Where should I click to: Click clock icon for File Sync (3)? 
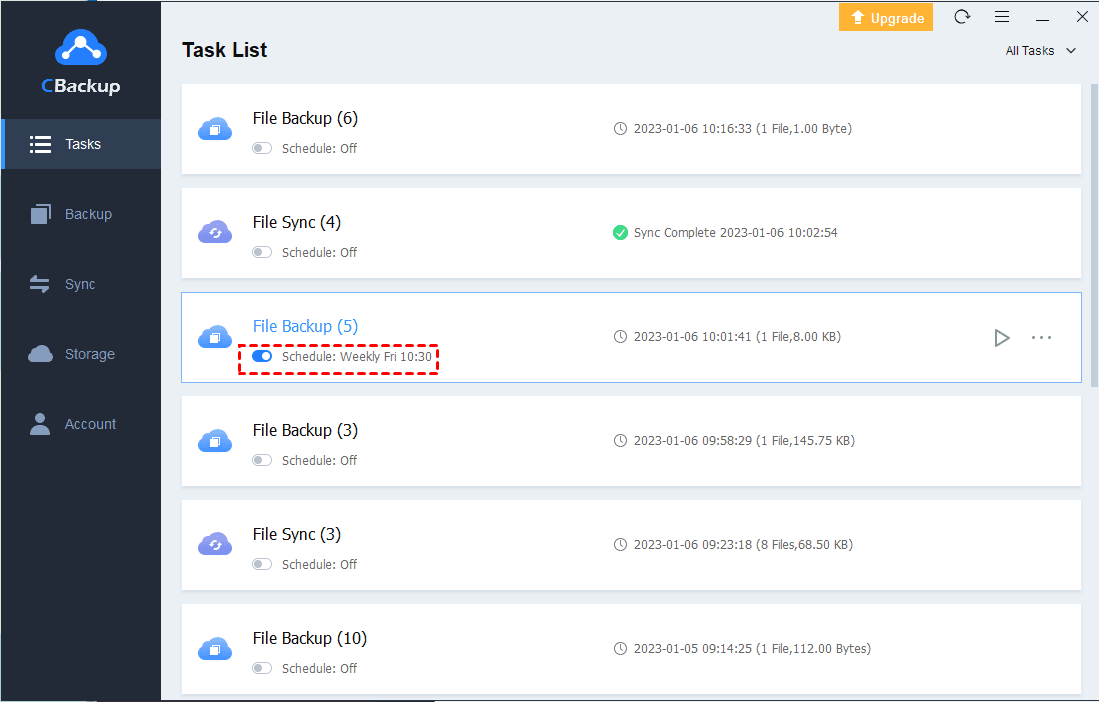[x=620, y=544]
